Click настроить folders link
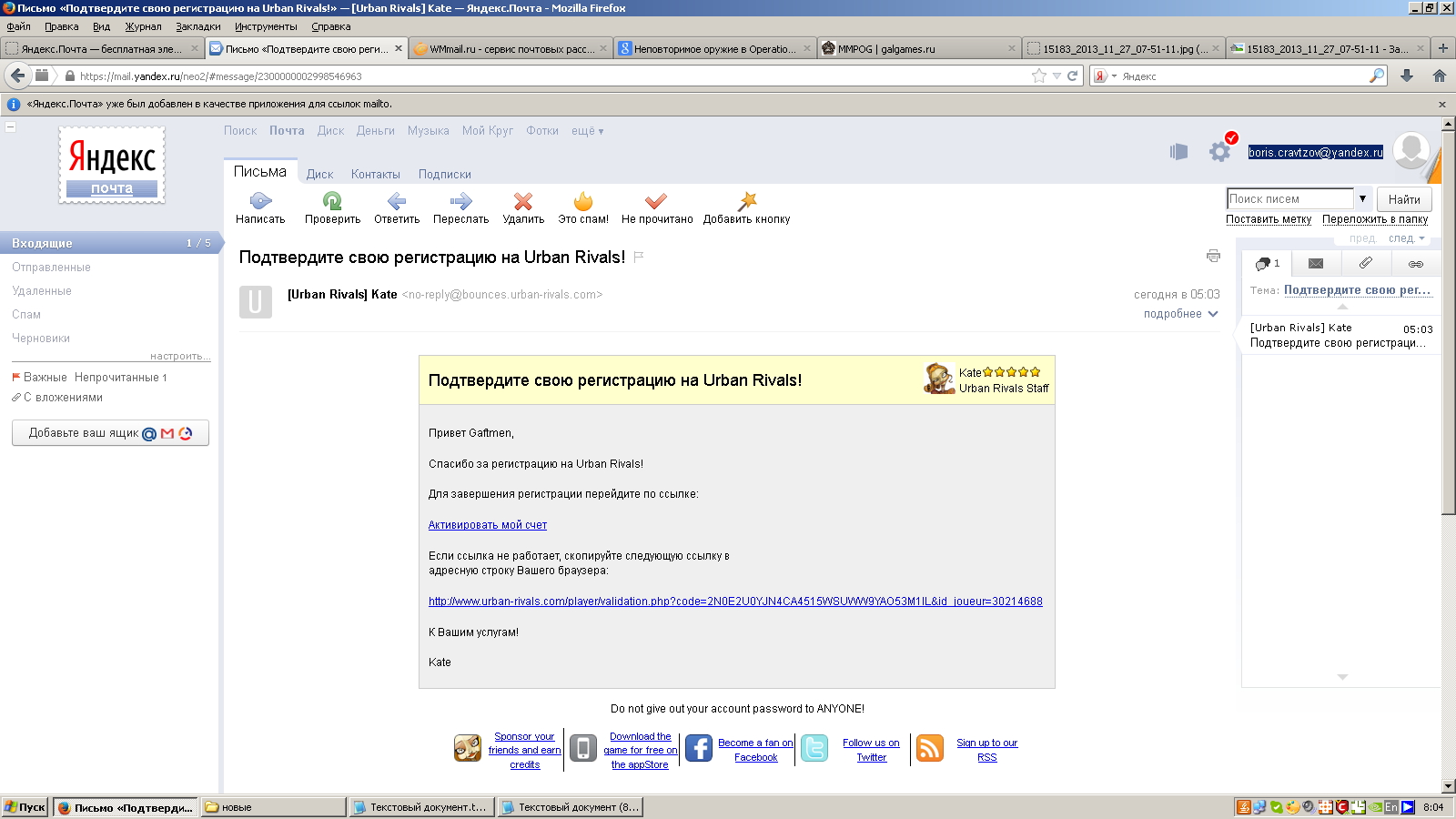The height and width of the screenshot is (819, 1456). tap(180, 356)
